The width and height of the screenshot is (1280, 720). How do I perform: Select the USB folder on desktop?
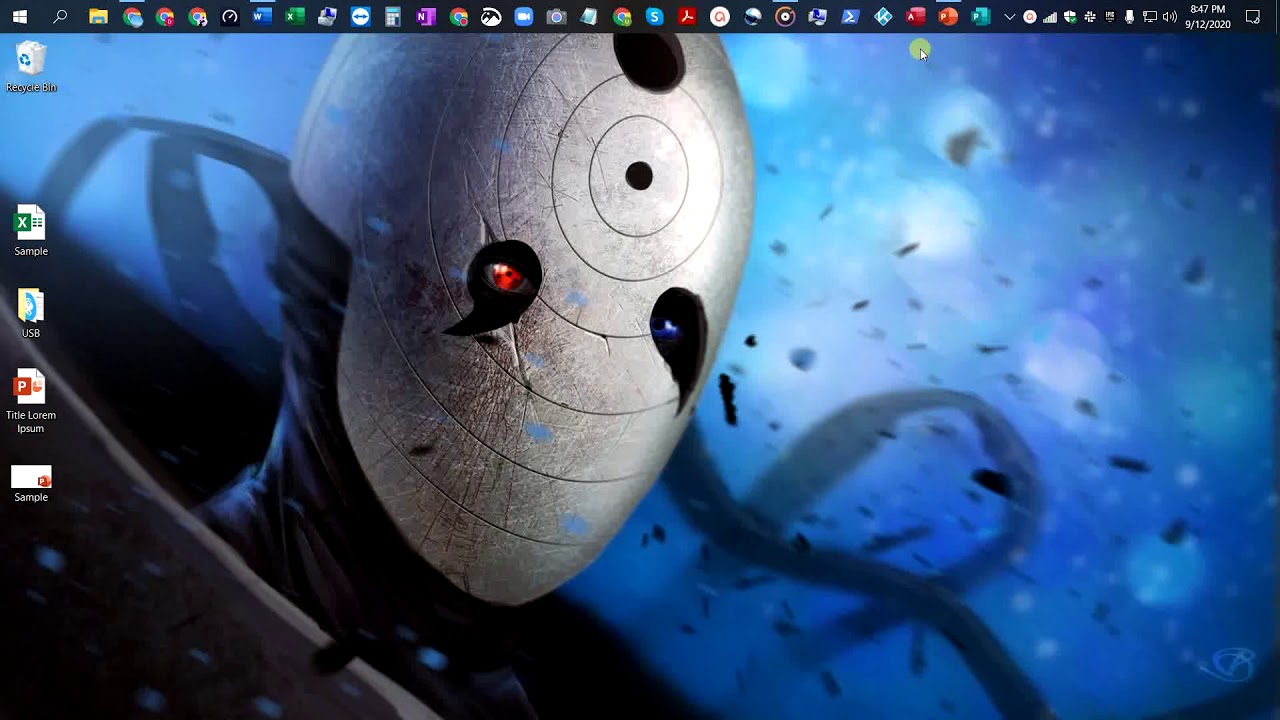click(x=31, y=313)
